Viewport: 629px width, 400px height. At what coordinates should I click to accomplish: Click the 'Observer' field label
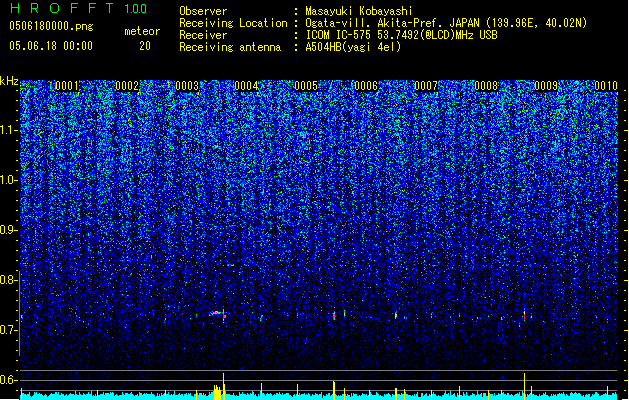tap(203, 11)
